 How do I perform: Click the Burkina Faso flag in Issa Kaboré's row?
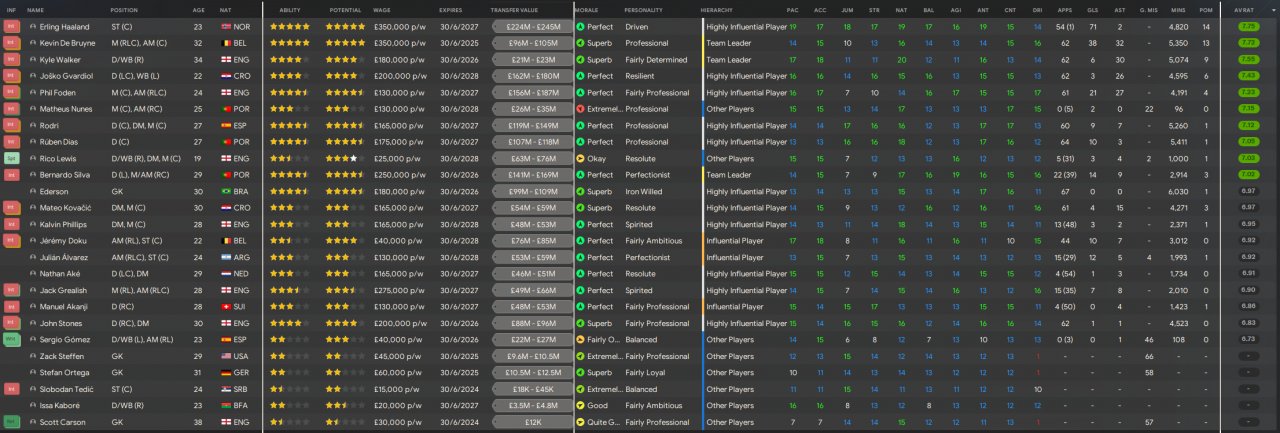pyautogui.click(x=225, y=406)
